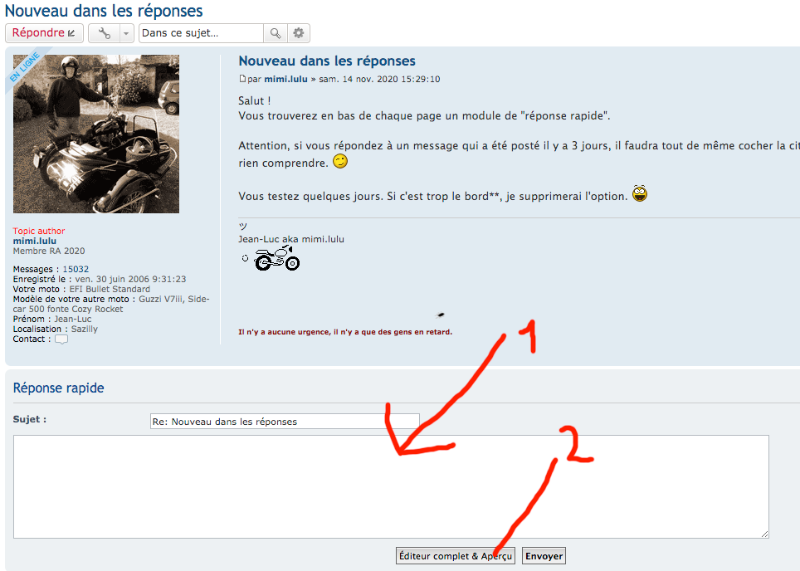
Task: Click the Contact speech bubble icon
Action: tap(61, 339)
